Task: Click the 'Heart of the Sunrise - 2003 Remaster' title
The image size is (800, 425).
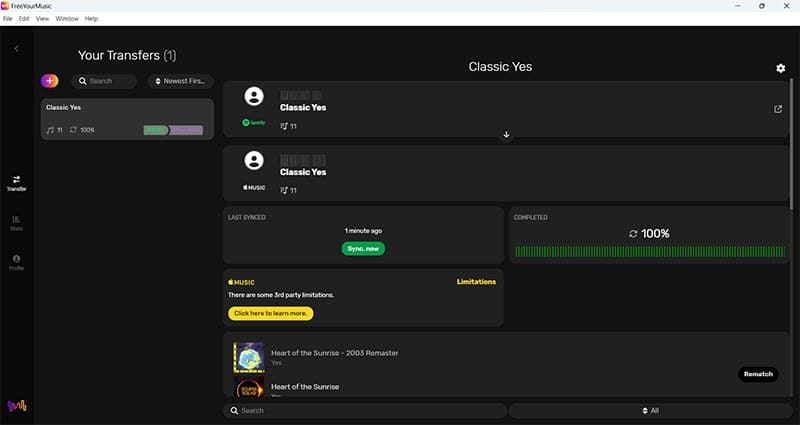Action: [x=335, y=353]
